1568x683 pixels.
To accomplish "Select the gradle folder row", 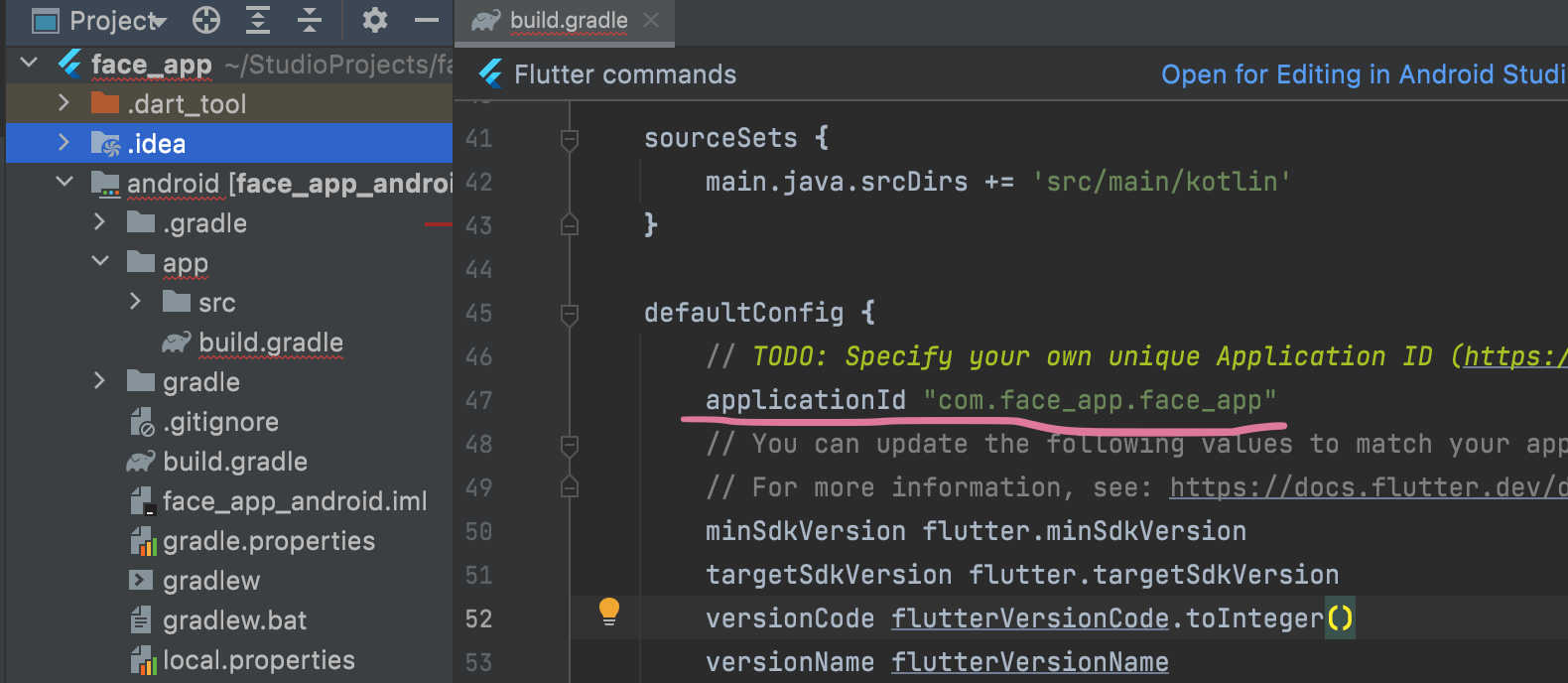I will coord(229,381).
